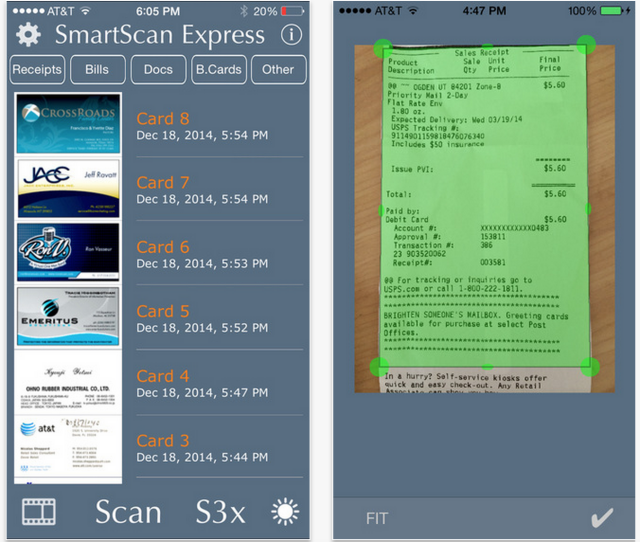Click the date Dec 18, 2014, 5:53 PM
The width and height of the screenshot is (640, 542).
click(x=202, y=264)
